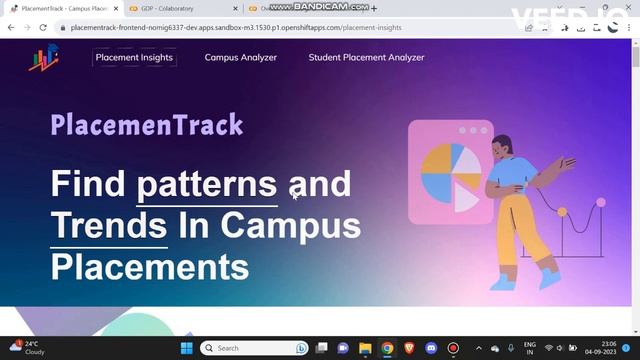Open clock and calendar 23:06
640x360 pixels.
pos(600,348)
